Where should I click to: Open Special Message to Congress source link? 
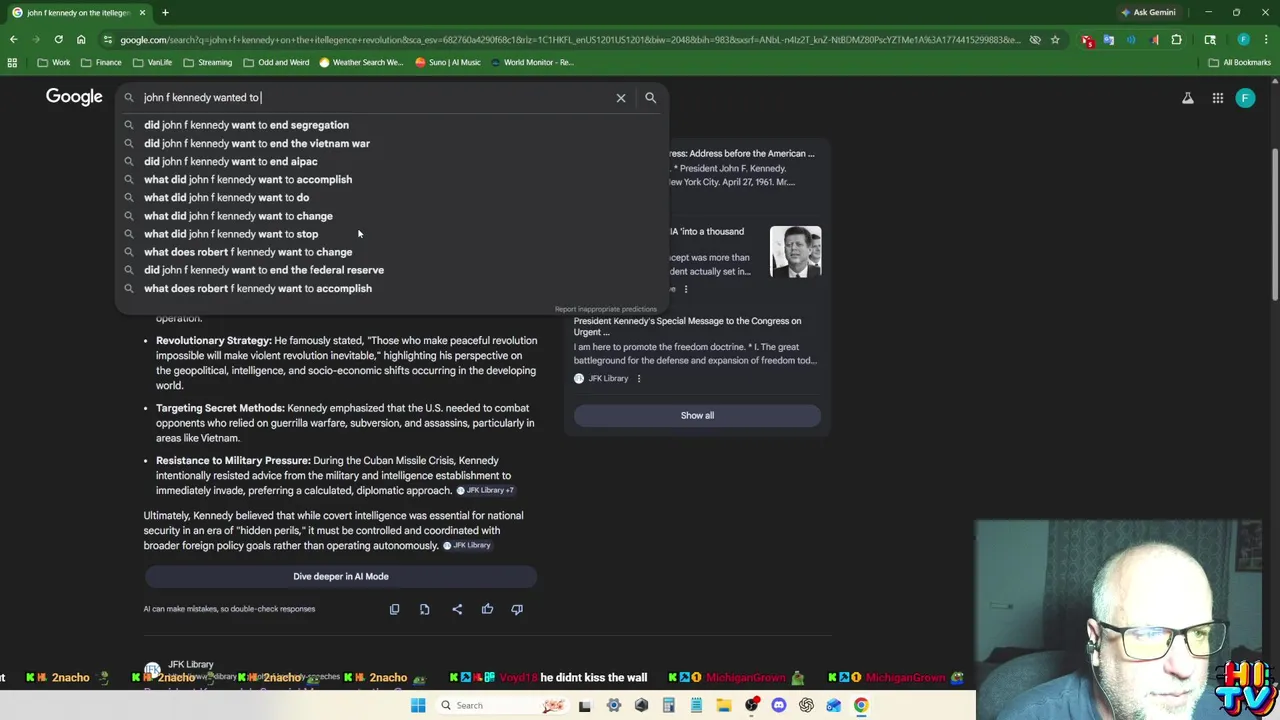pyautogui.click(x=687, y=326)
